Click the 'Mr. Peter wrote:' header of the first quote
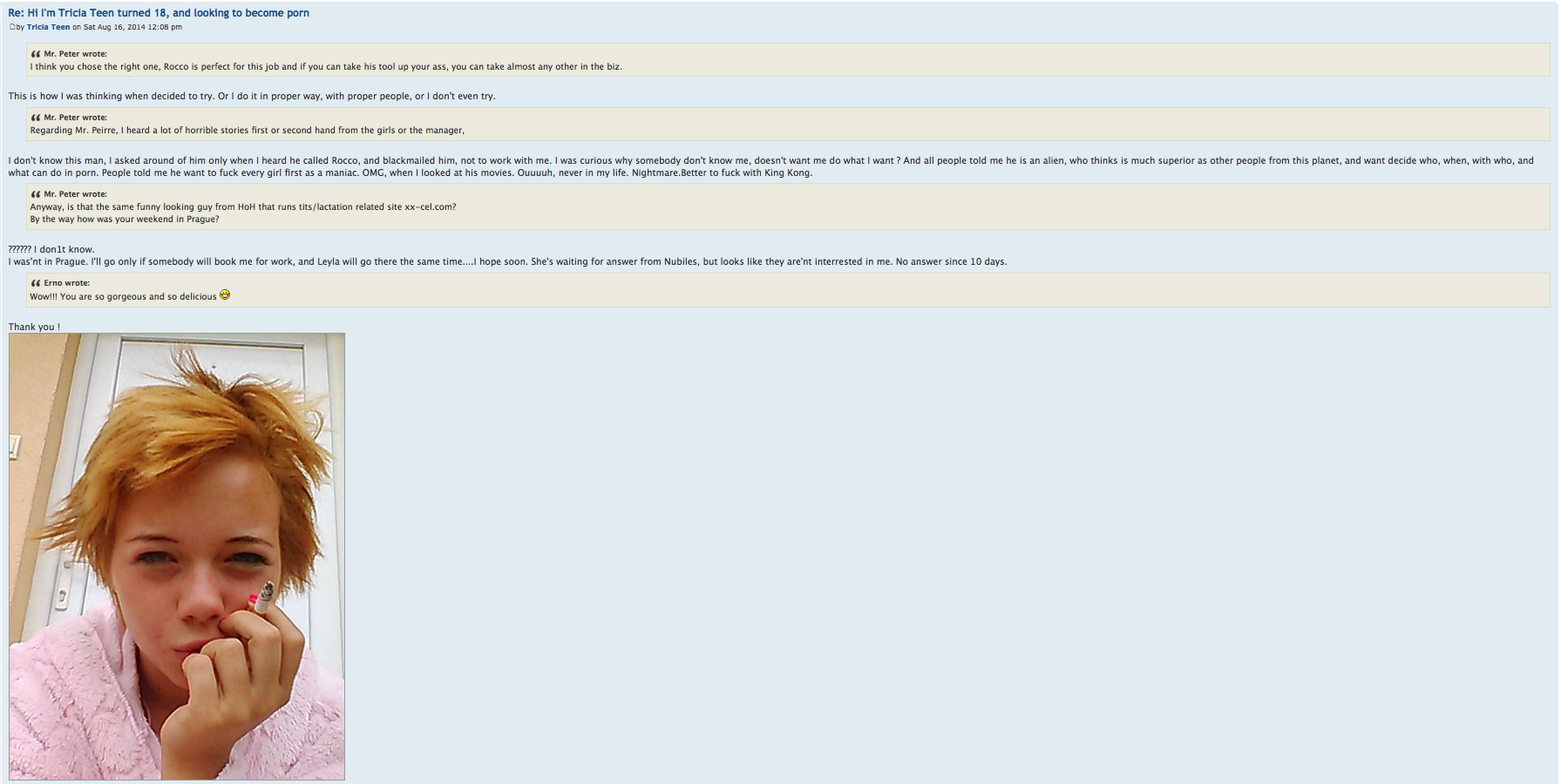This screenshot has height=784, width=1561. point(75,54)
